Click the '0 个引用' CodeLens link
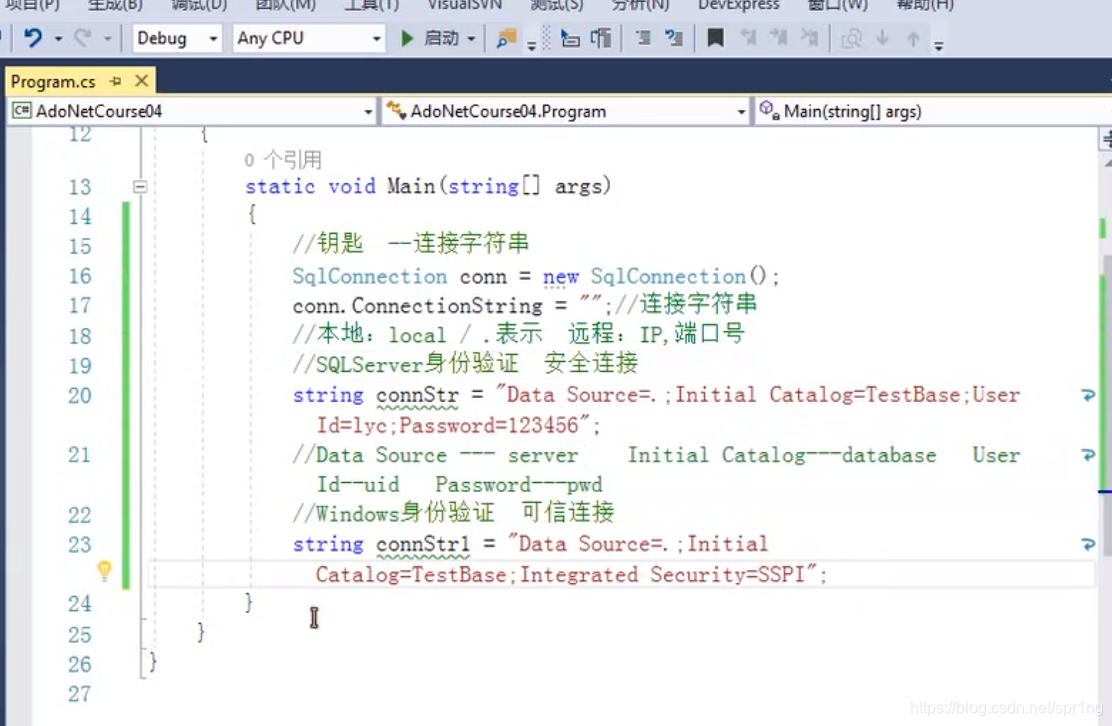The width and height of the screenshot is (1112, 726). pyautogui.click(x=283, y=160)
